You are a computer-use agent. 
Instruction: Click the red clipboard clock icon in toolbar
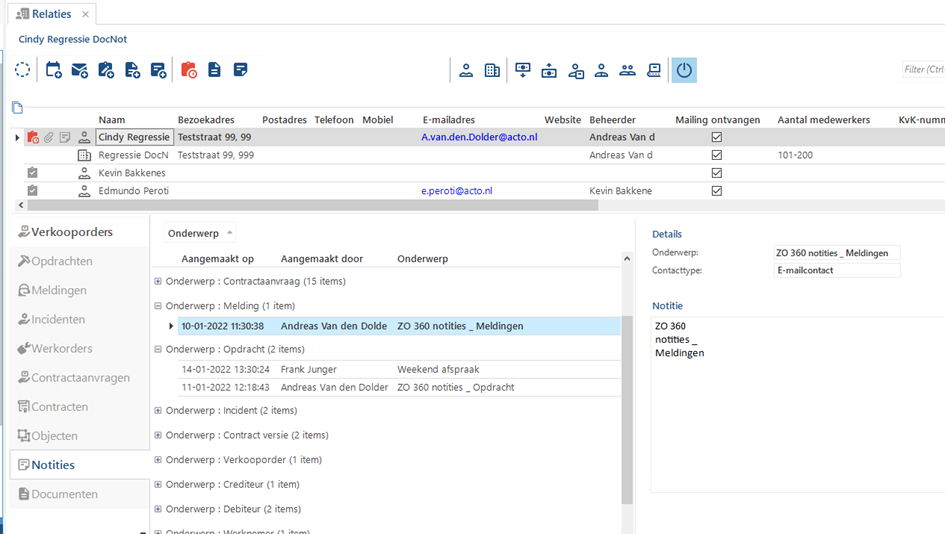189,70
